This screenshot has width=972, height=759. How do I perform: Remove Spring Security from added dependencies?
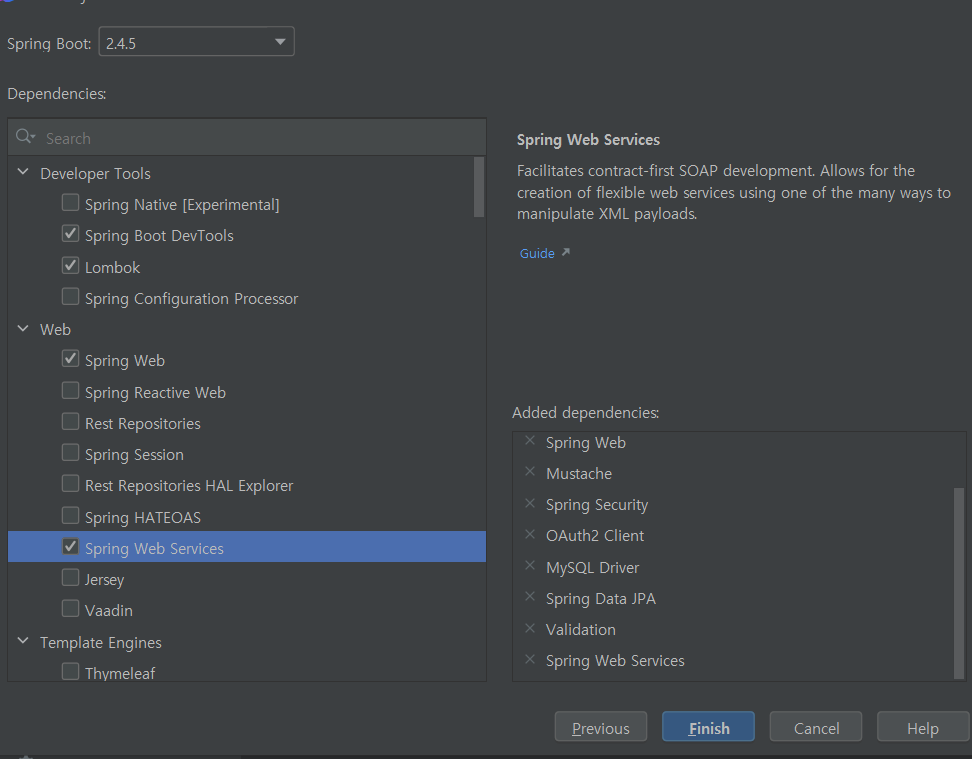pyautogui.click(x=530, y=503)
